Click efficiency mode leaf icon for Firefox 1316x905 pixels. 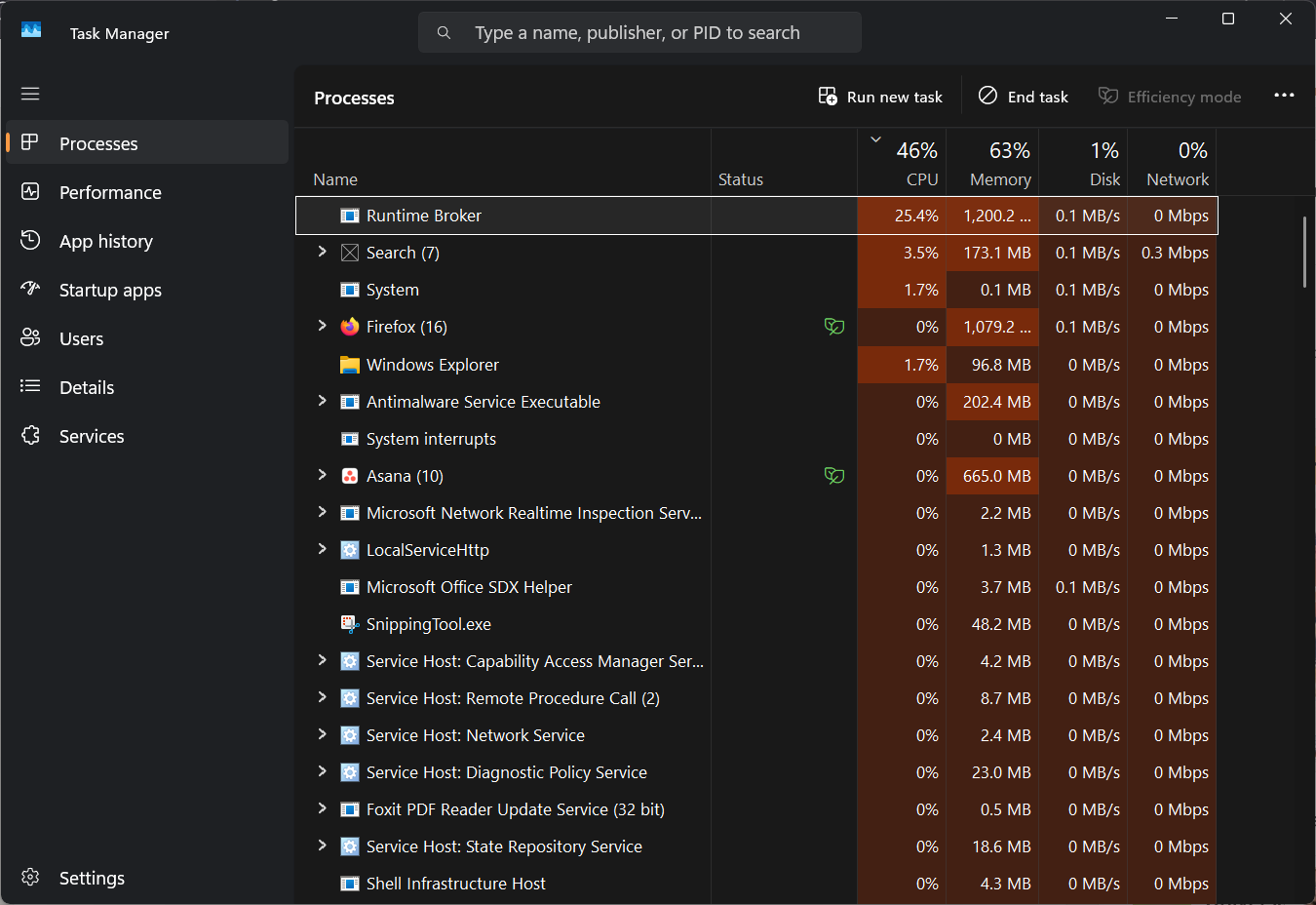(833, 327)
